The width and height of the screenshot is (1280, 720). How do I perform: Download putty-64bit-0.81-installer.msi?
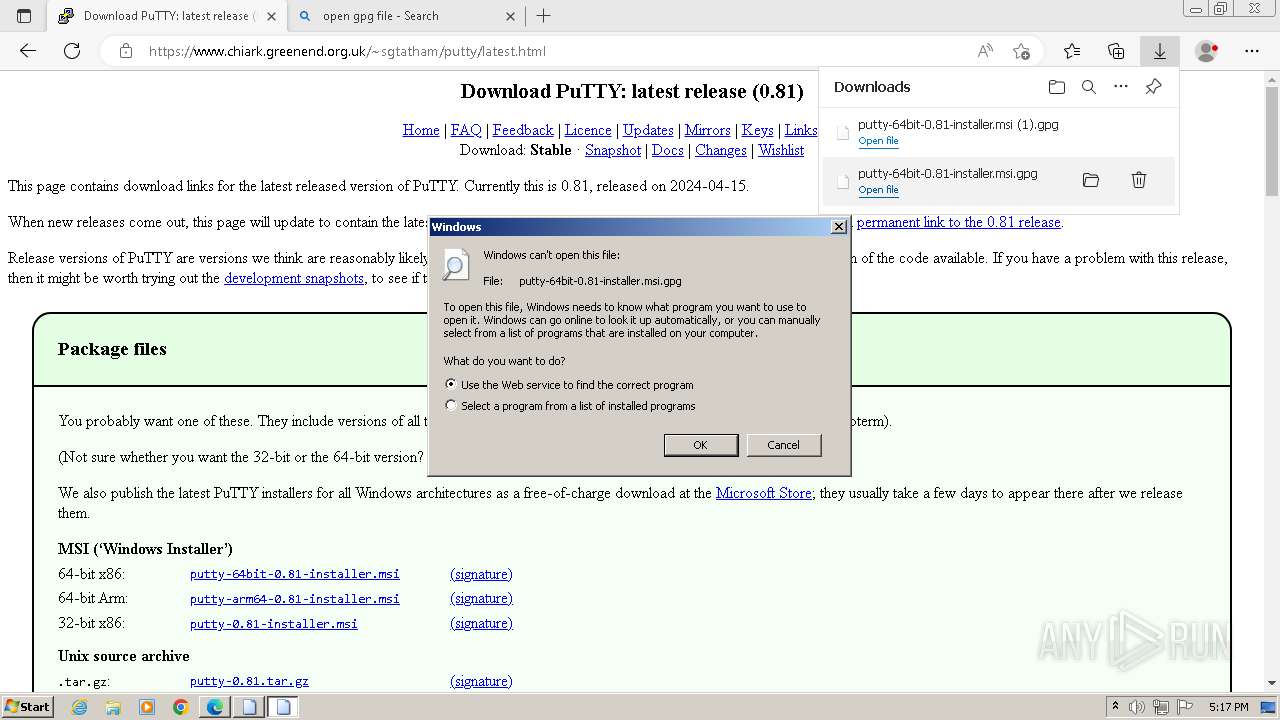point(295,574)
